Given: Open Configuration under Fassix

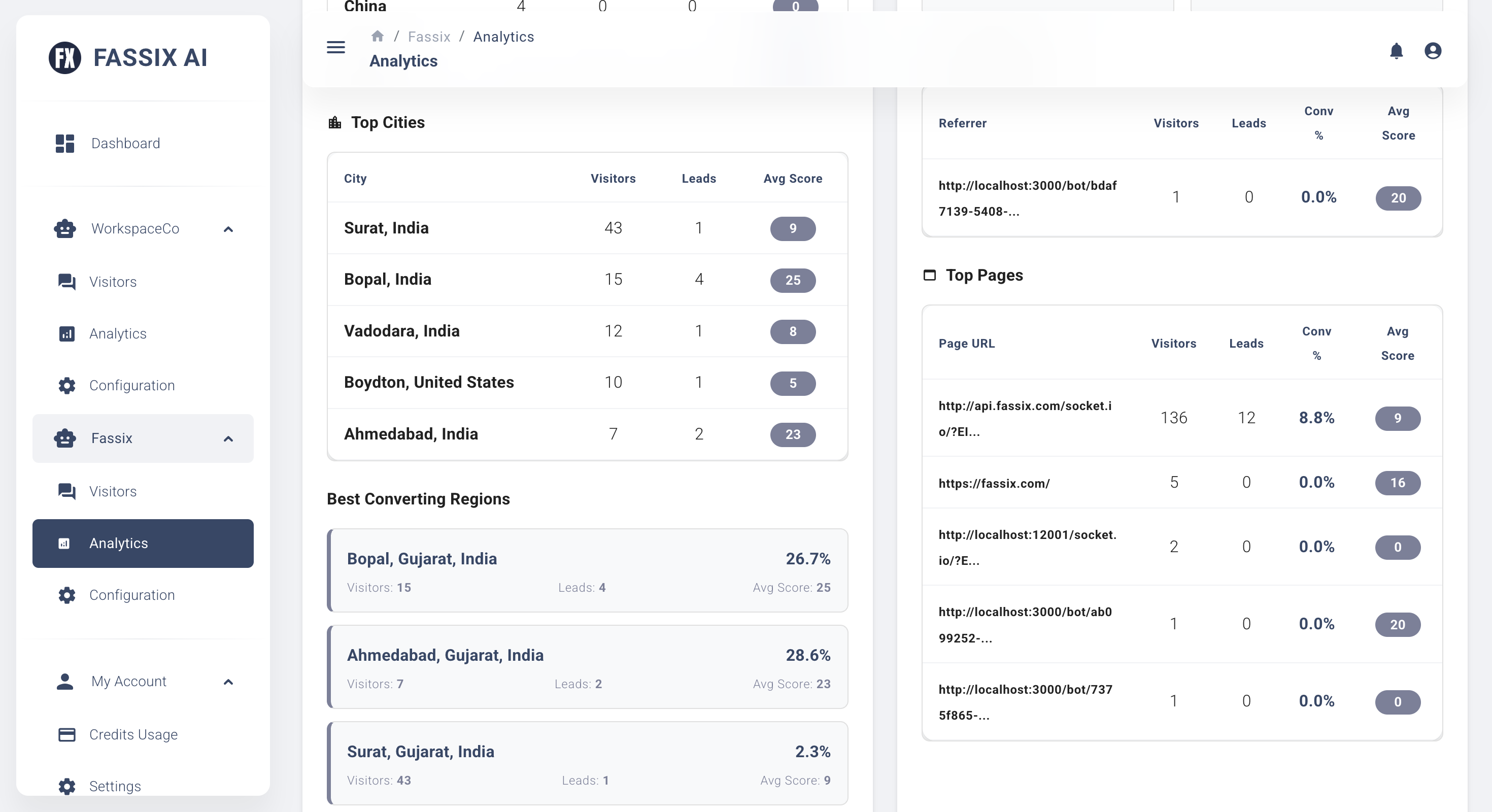Looking at the screenshot, I should coord(132,595).
